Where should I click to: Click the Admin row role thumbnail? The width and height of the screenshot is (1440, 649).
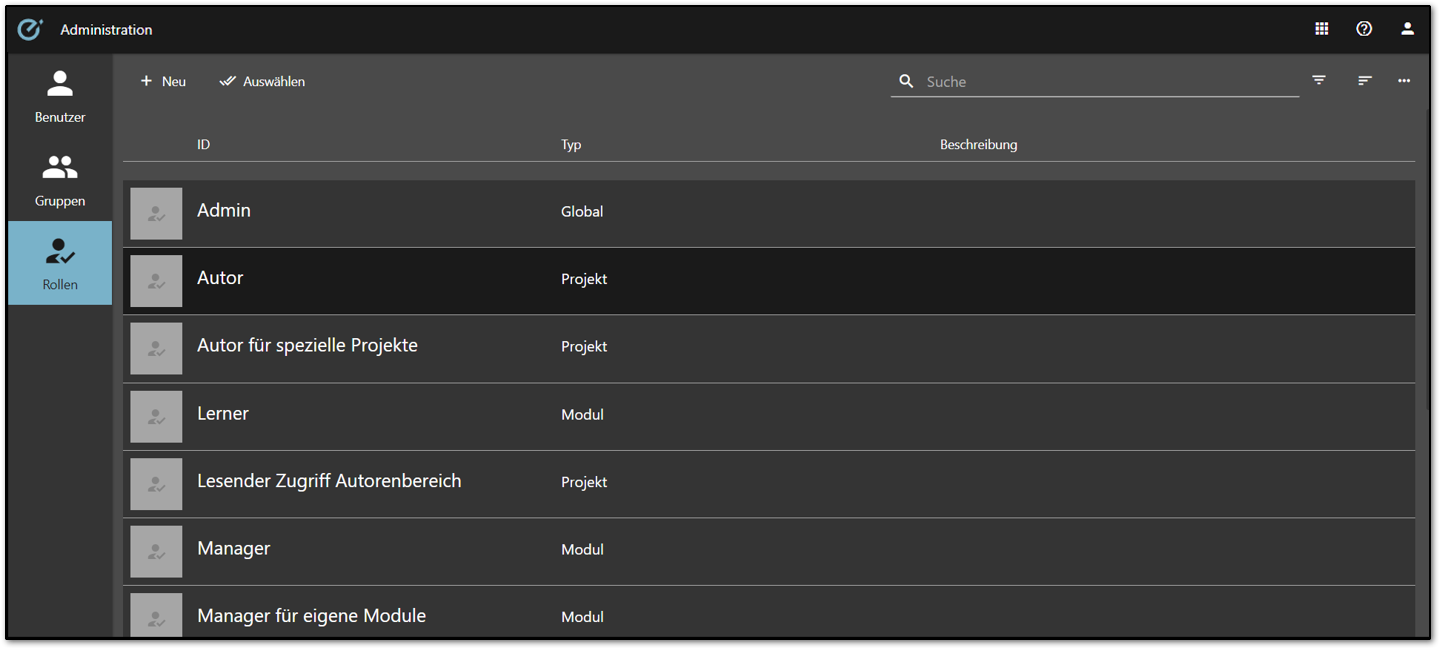[x=156, y=213]
